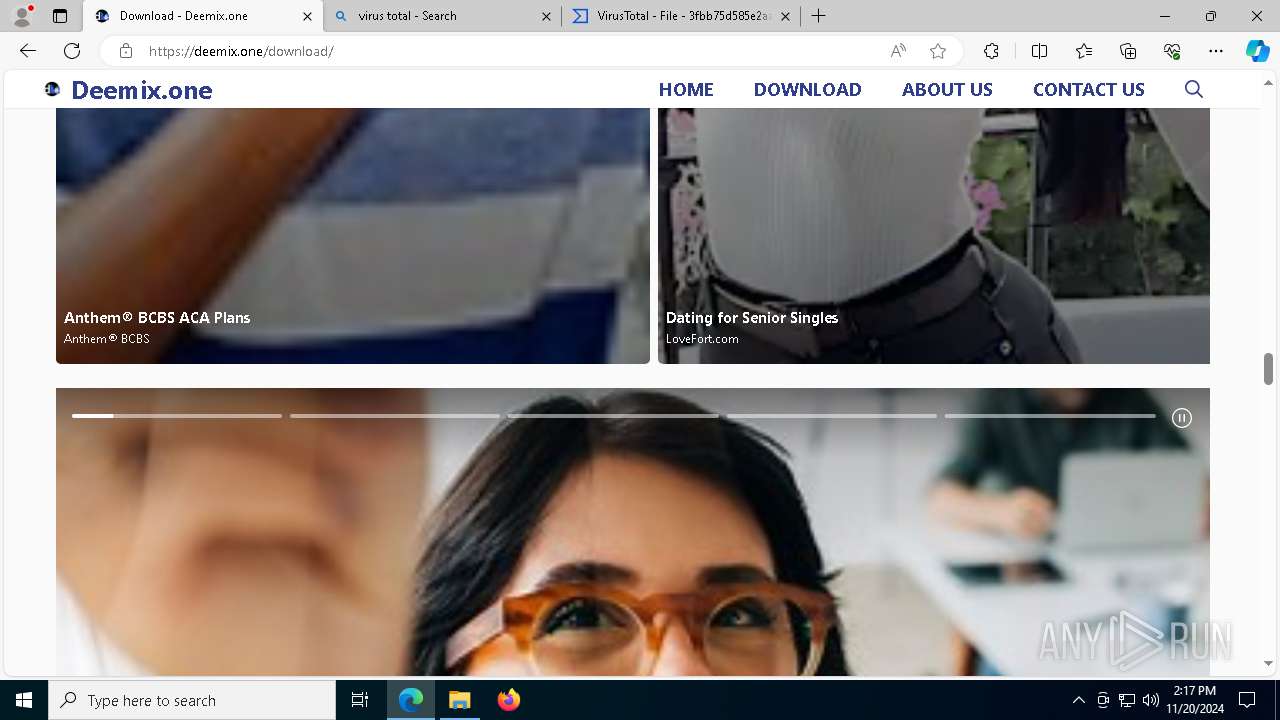Open Edge Settings and more menu
This screenshot has height=720, width=1280.
coord(1216,51)
